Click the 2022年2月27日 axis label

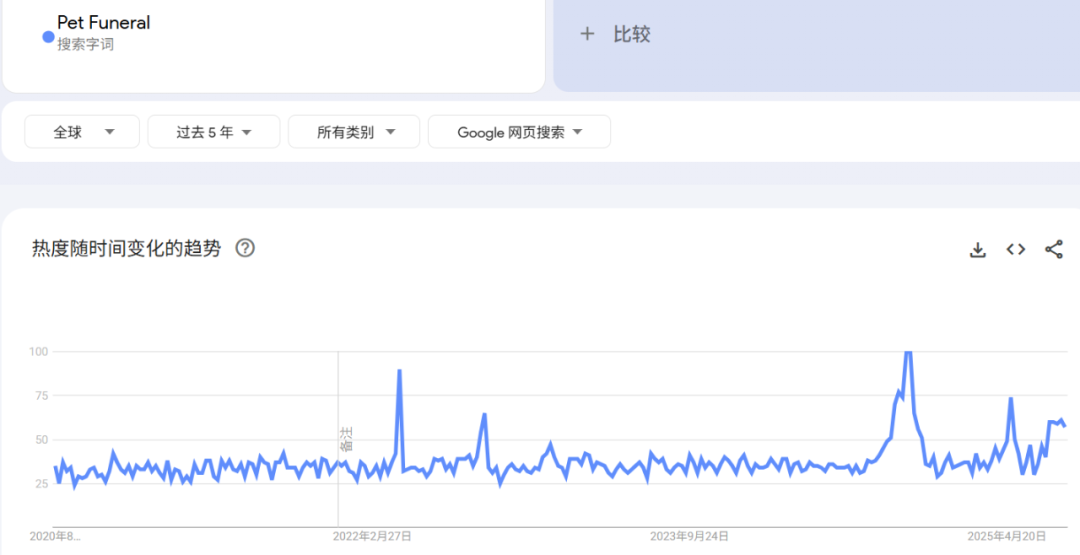pyautogui.click(x=373, y=536)
